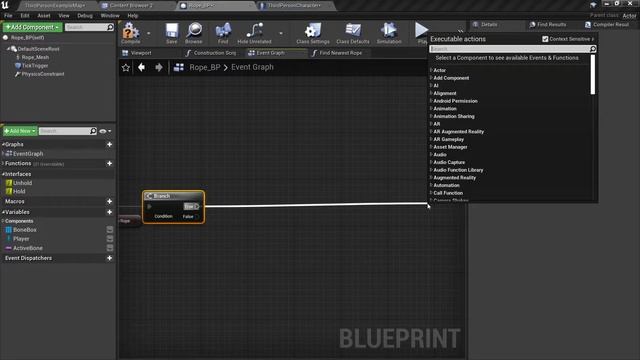Toggle Player variable visibility
The height and width of the screenshot is (360, 640).
[x=110, y=239]
